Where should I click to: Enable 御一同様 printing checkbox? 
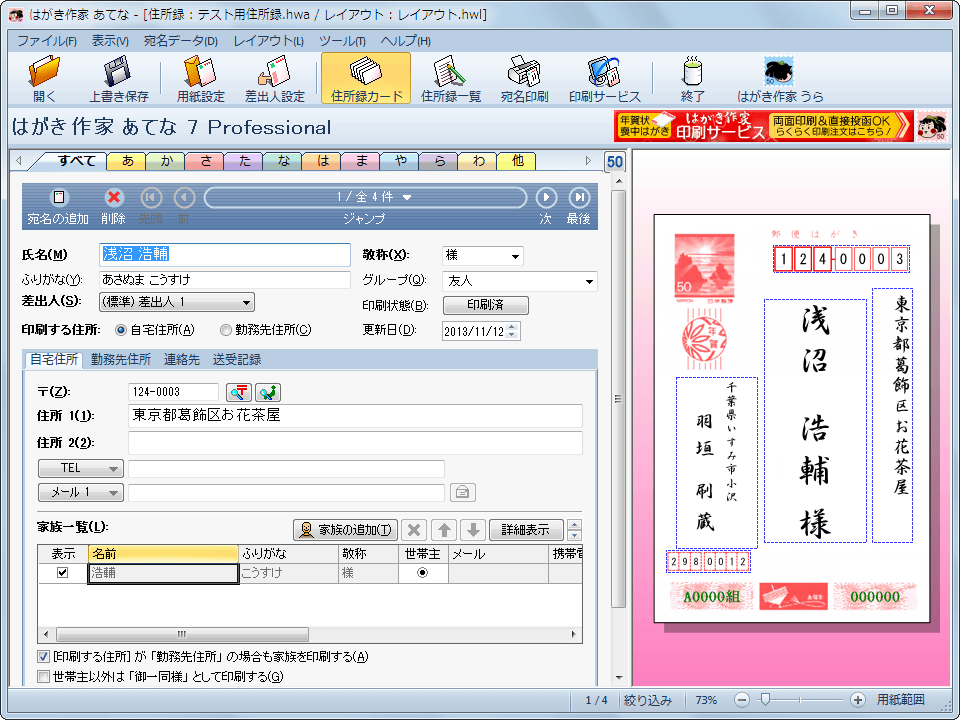point(43,677)
